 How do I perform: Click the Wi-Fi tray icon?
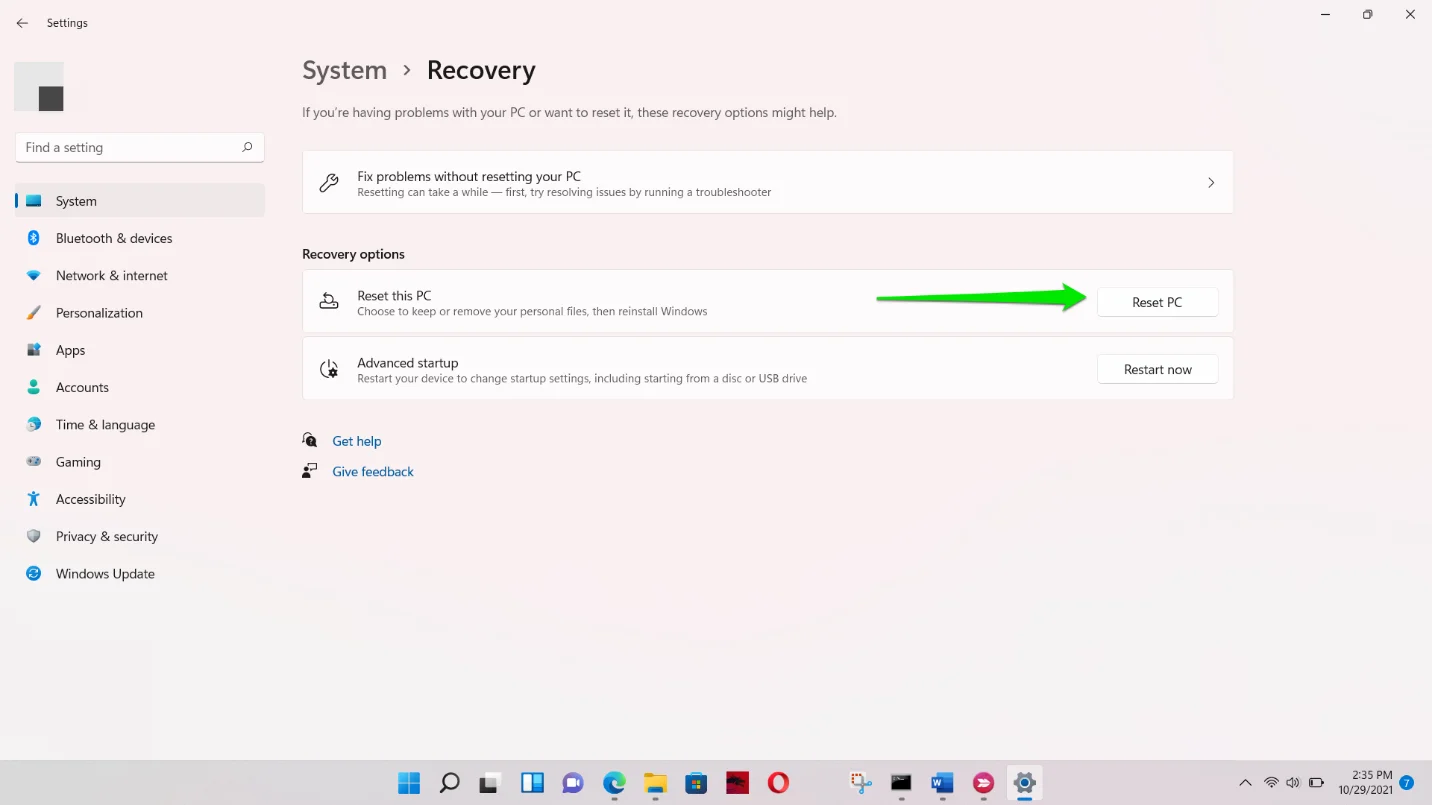pyautogui.click(x=1271, y=783)
